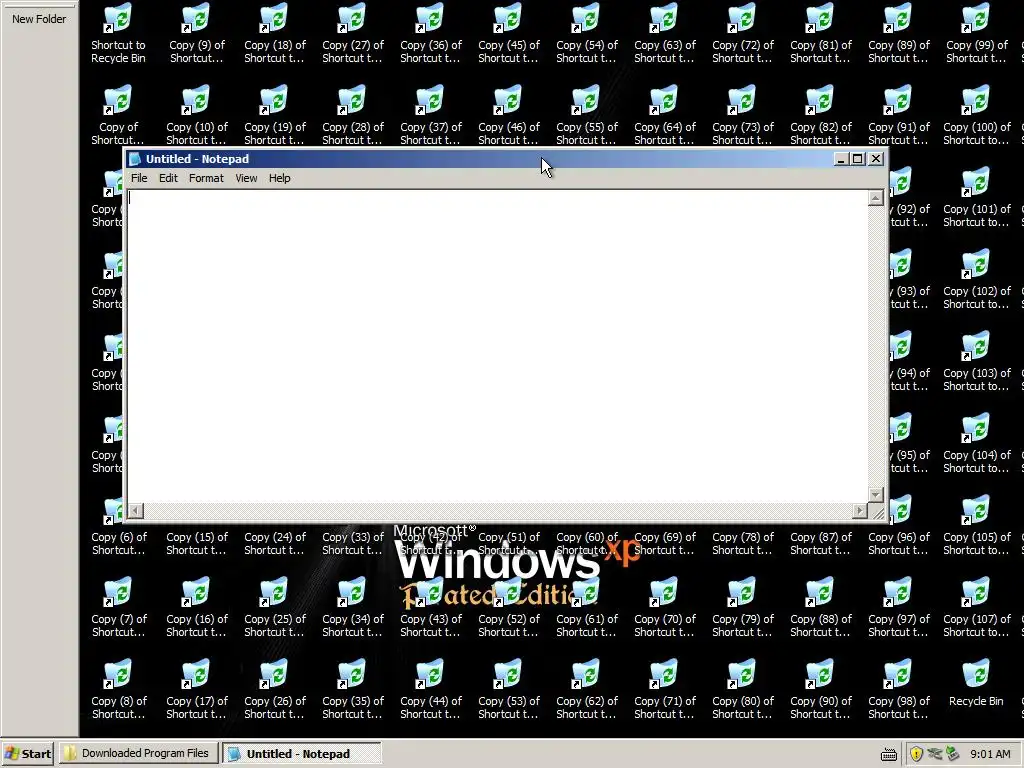The image size is (1024, 768).
Task: Click Notepad vertical scrollbar down arrow
Action: pyautogui.click(x=876, y=495)
